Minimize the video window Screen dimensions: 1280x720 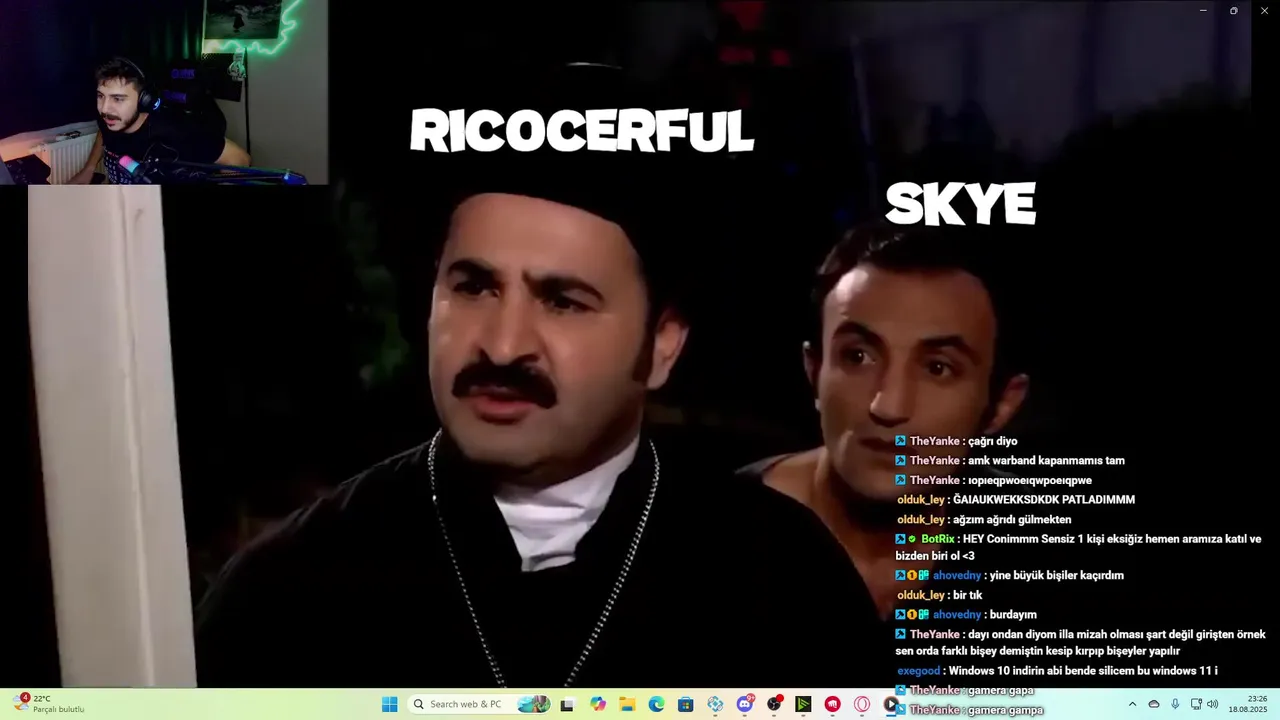click(1203, 10)
